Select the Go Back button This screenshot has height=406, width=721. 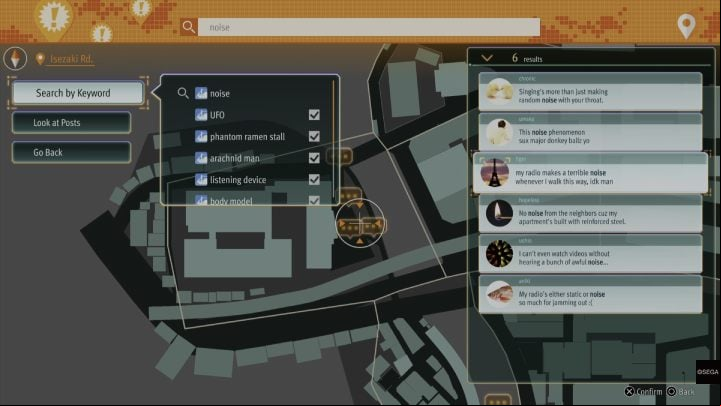(x=71, y=152)
